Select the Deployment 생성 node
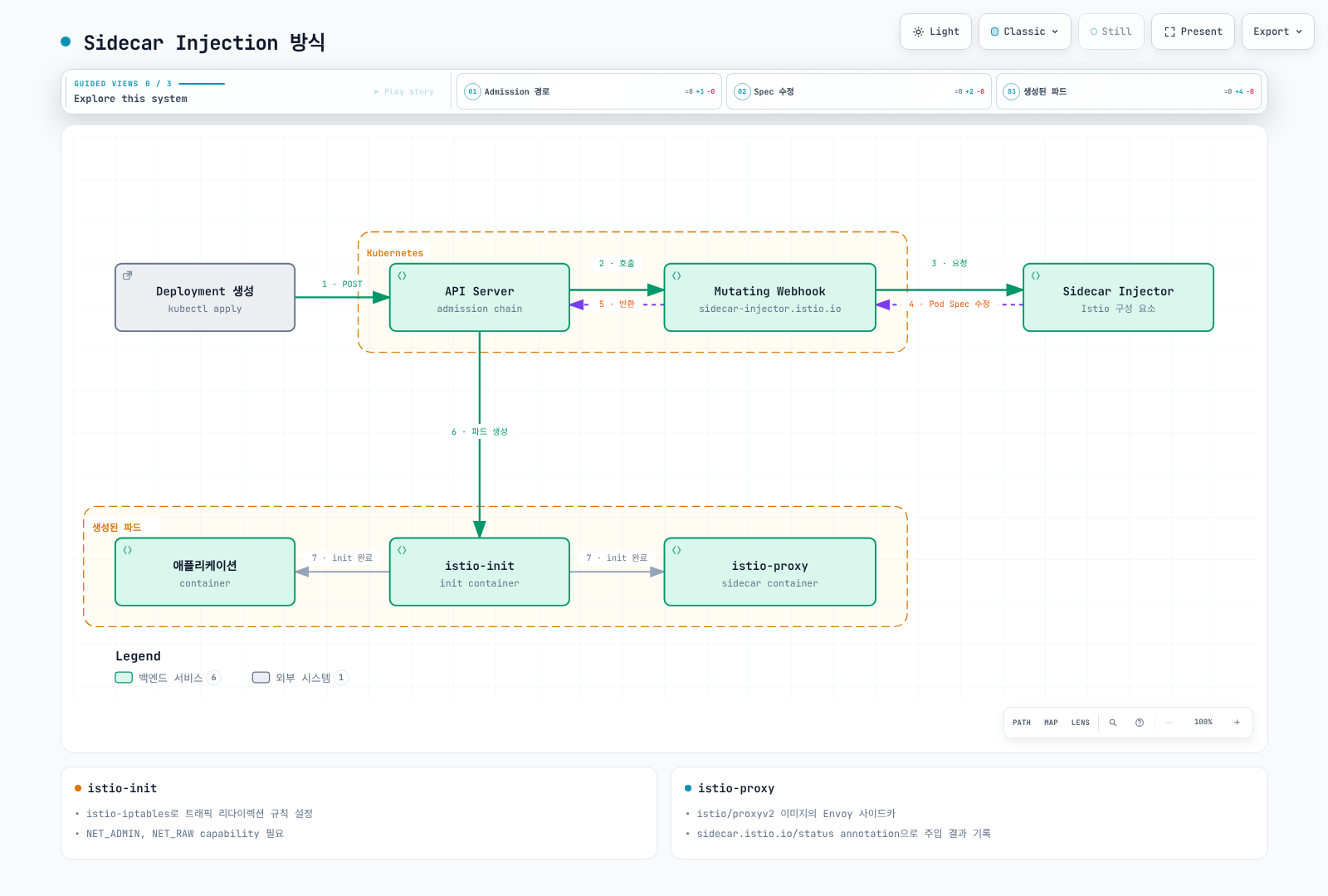The image size is (1328, 896). [205, 298]
